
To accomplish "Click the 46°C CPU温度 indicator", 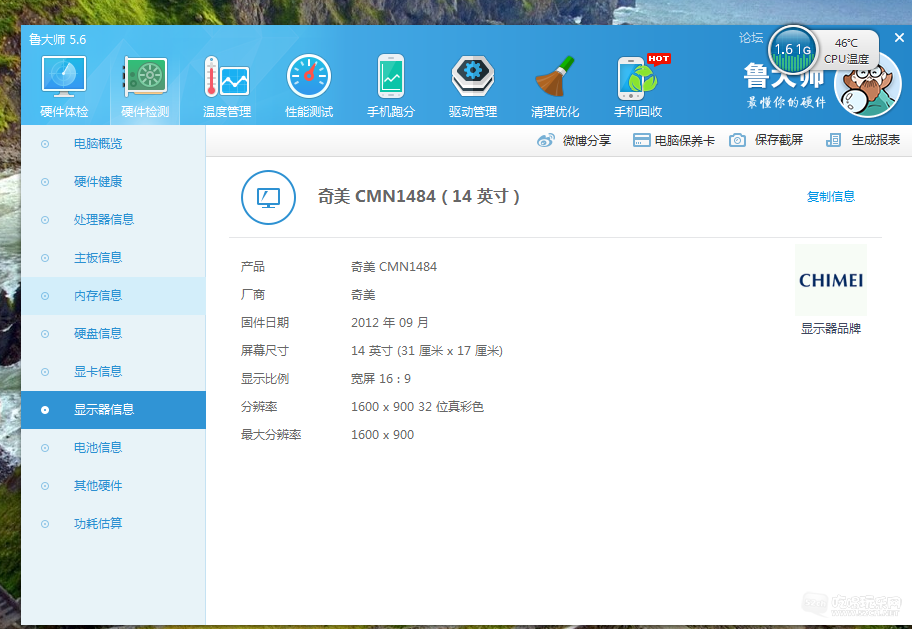I will pyautogui.click(x=847, y=51).
